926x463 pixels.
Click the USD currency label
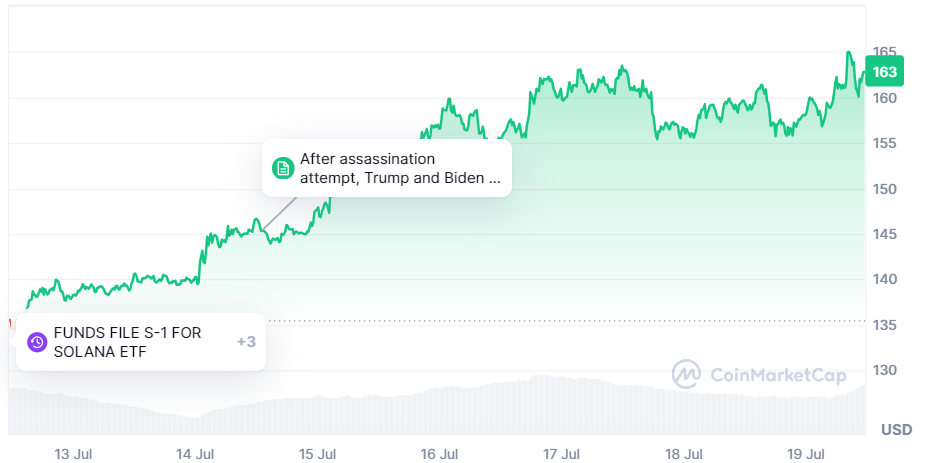point(896,430)
